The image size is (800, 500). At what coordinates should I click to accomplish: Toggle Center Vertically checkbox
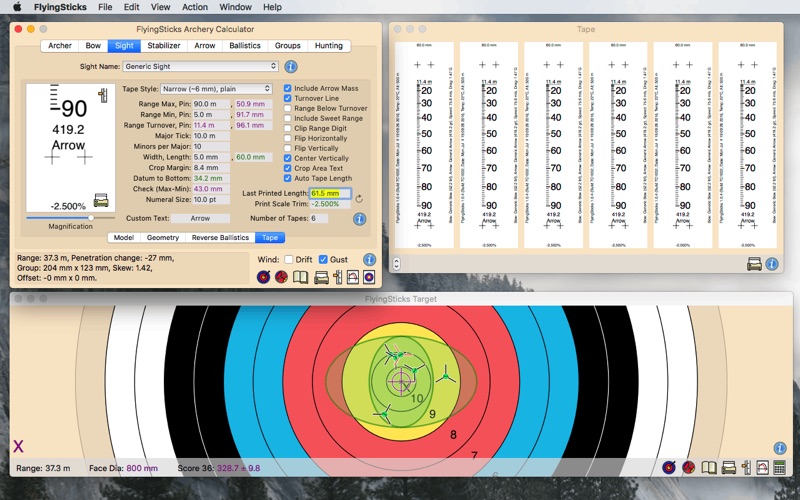coord(288,158)
